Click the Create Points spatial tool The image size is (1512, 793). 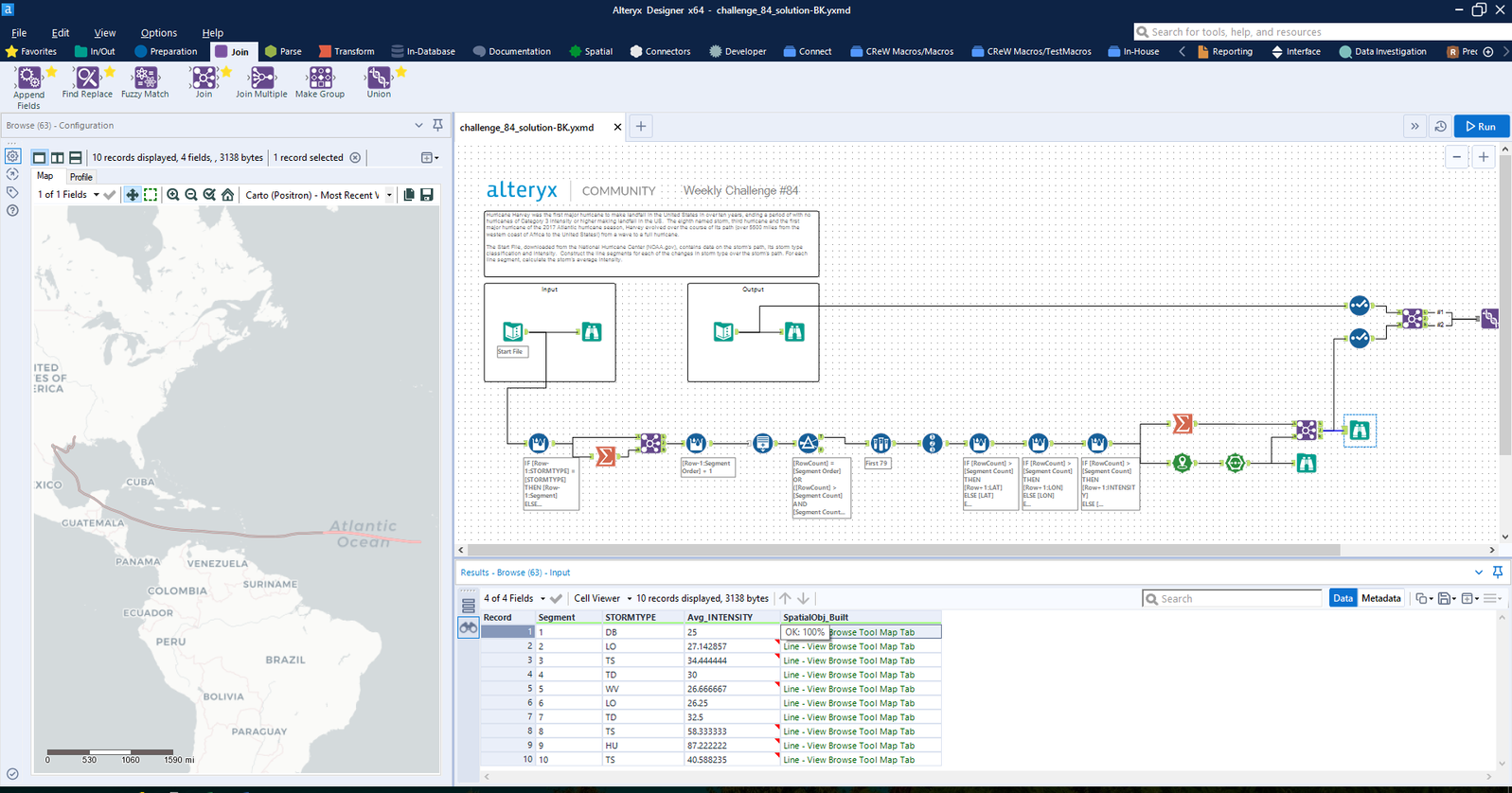[x=1182, y=463]
